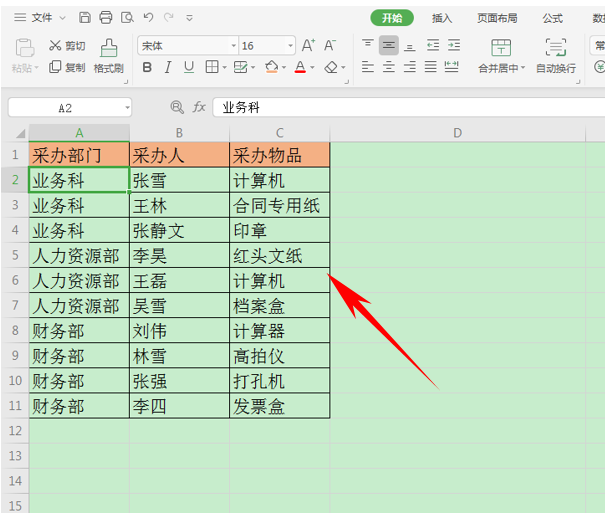Click header cell 采办物品

280,155
